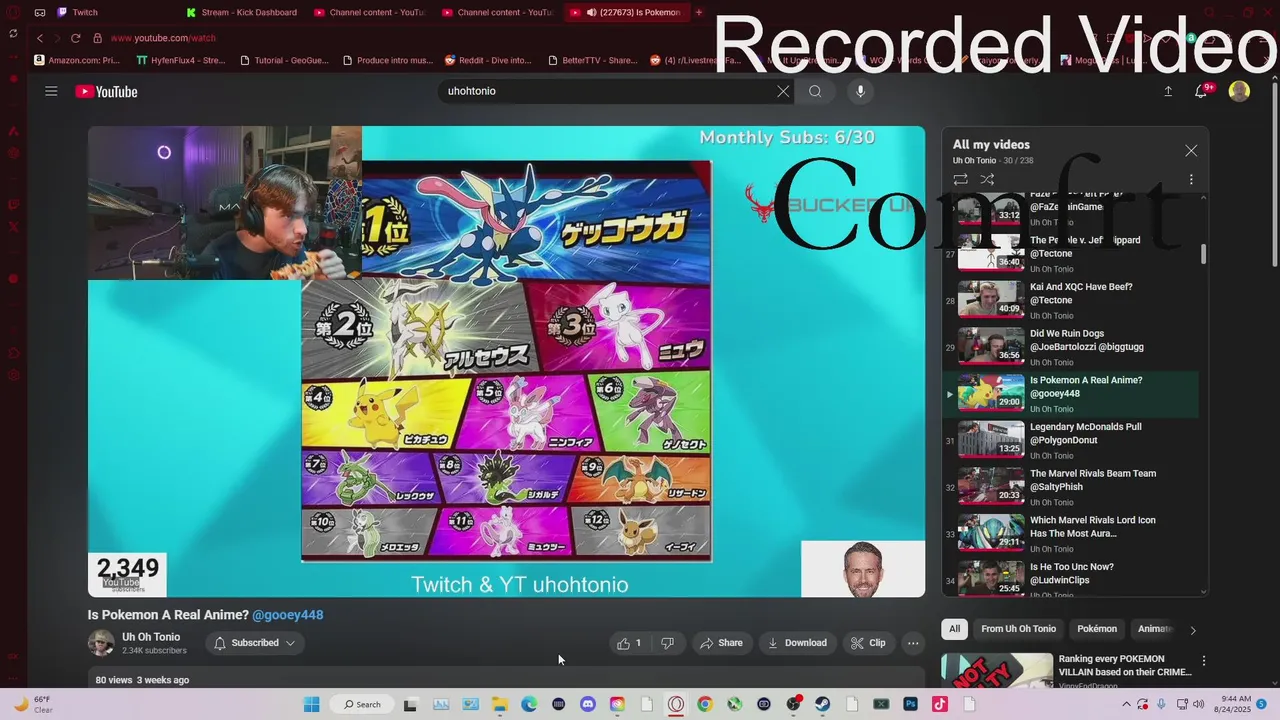Download the video
The height and width of the screenshot is (720, 1280).
[797, 643]
